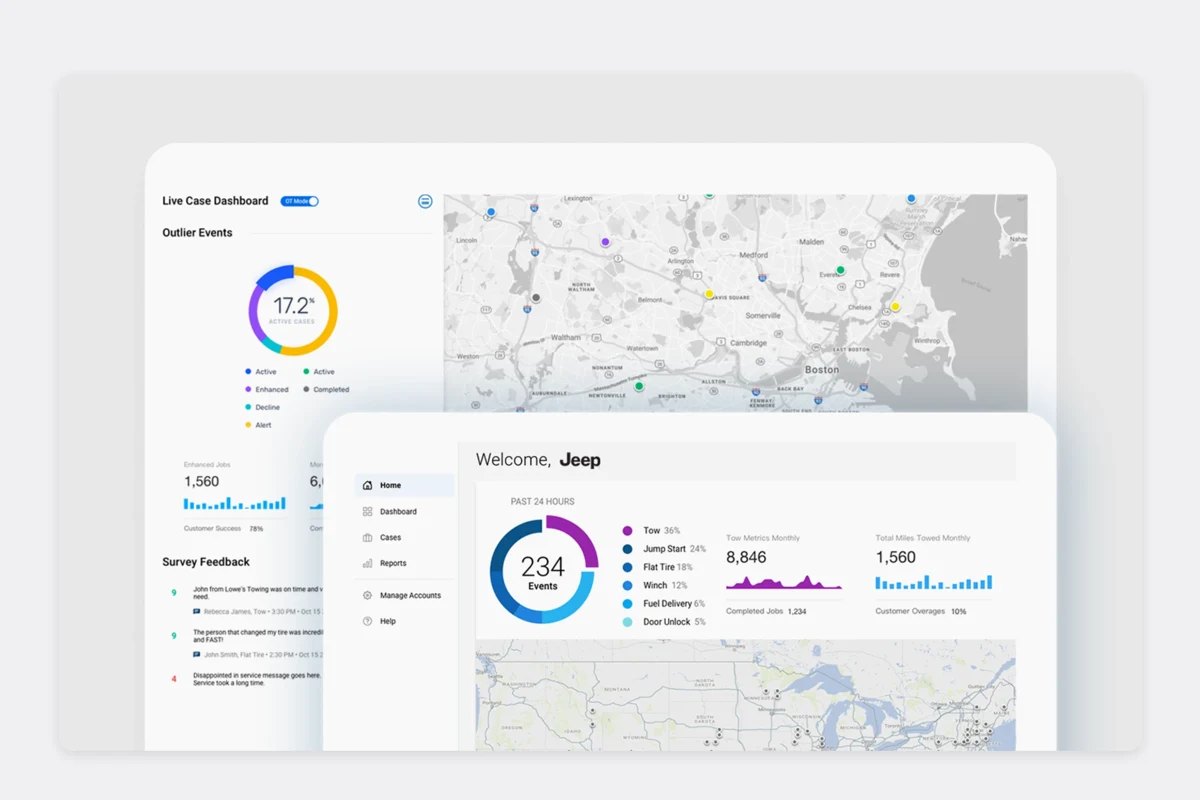This screenshot has height=800, width=1200.
Task: Click the Customer Success 78% label
Action: [x=224, y=528]
